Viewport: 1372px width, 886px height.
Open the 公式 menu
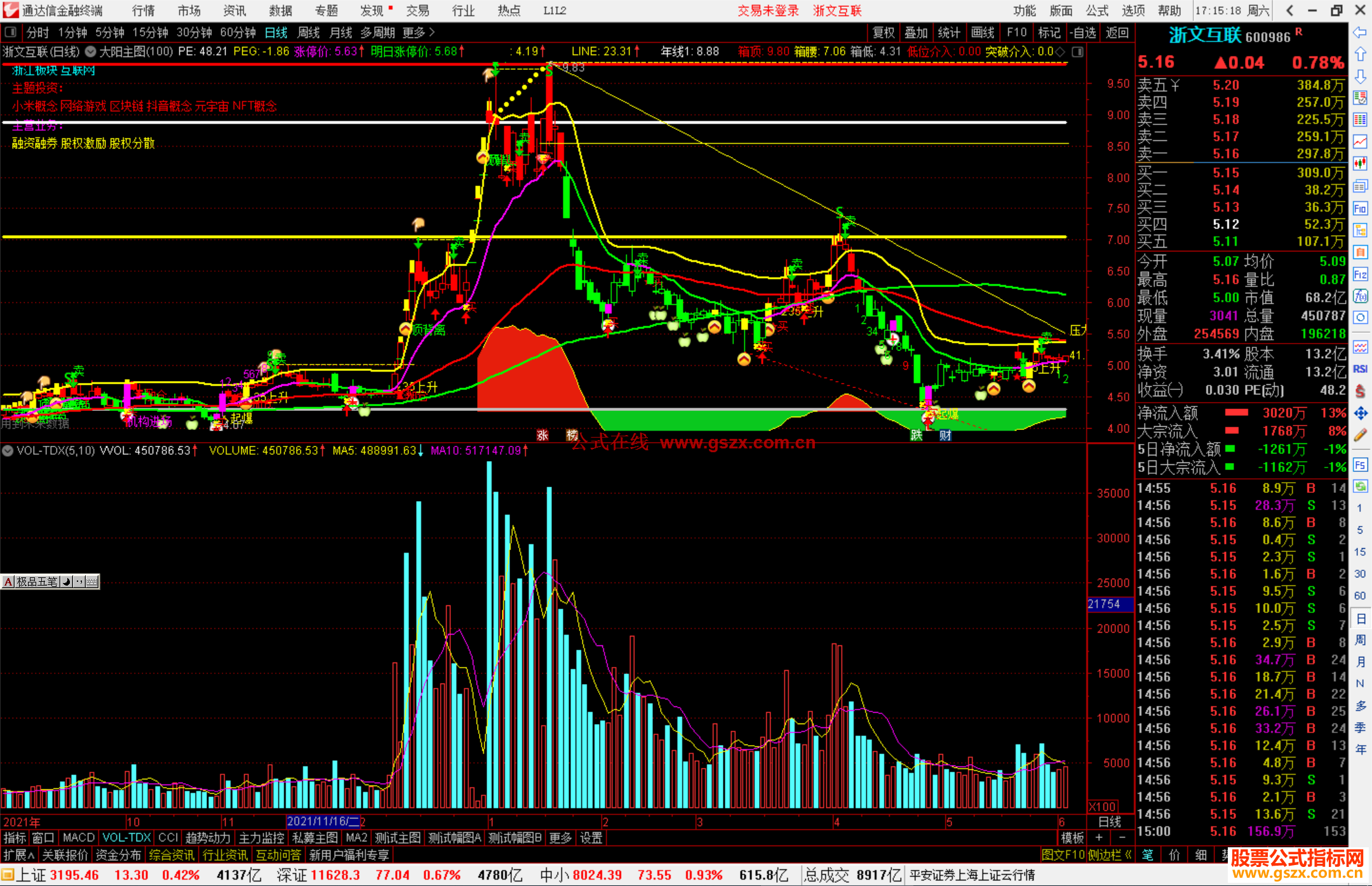click(x=1097, y=10)
